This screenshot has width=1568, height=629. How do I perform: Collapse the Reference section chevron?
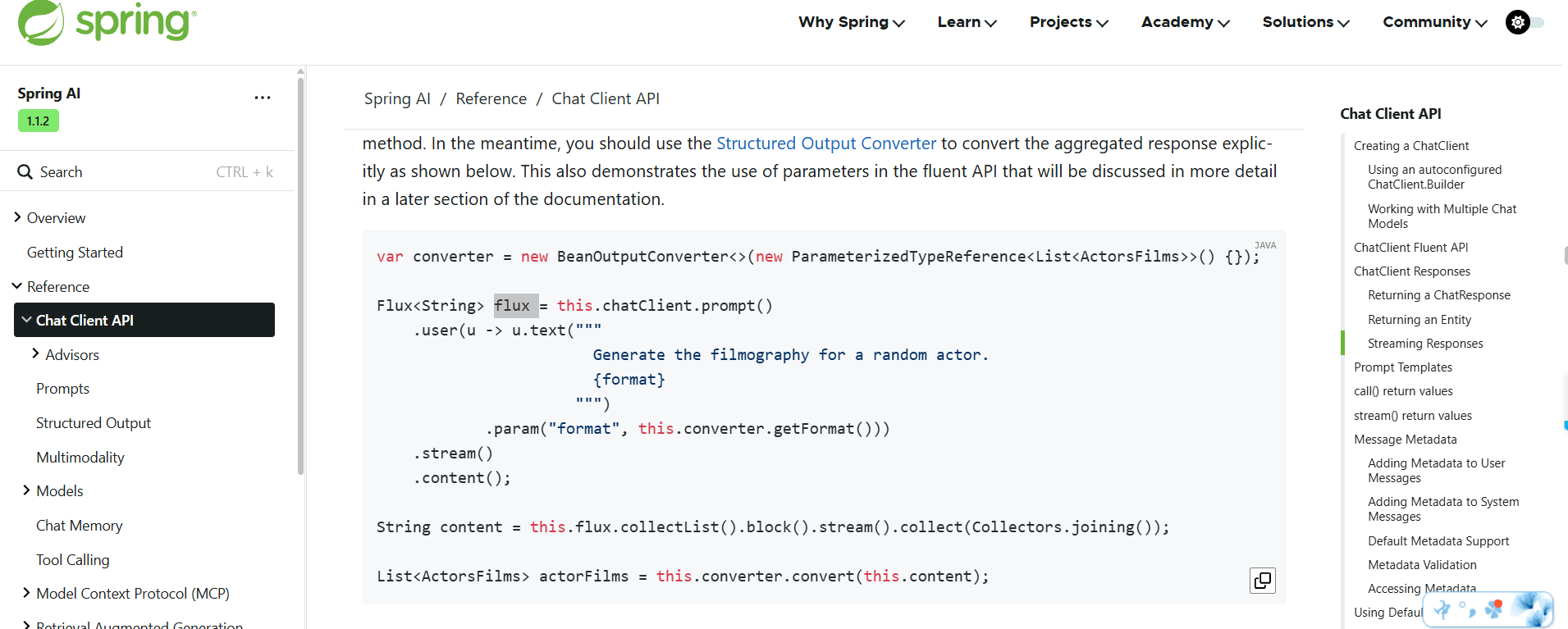coord(17,286)
